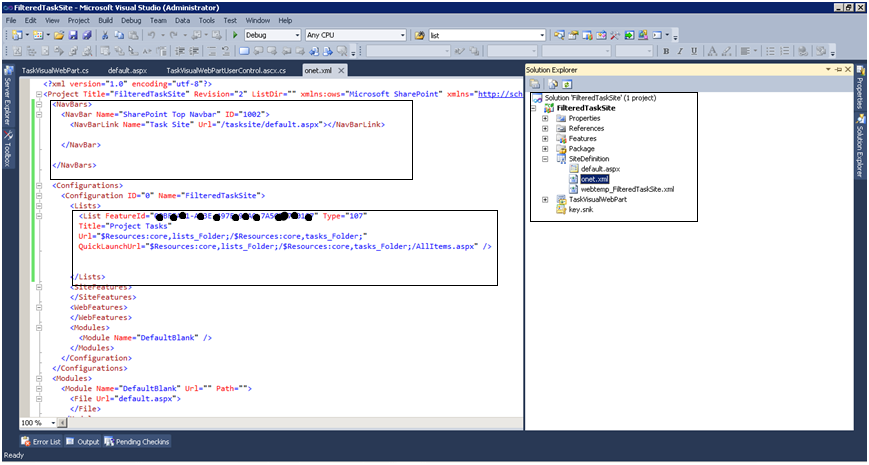
Task: Click the Open File folder icon
Action: 59,35
